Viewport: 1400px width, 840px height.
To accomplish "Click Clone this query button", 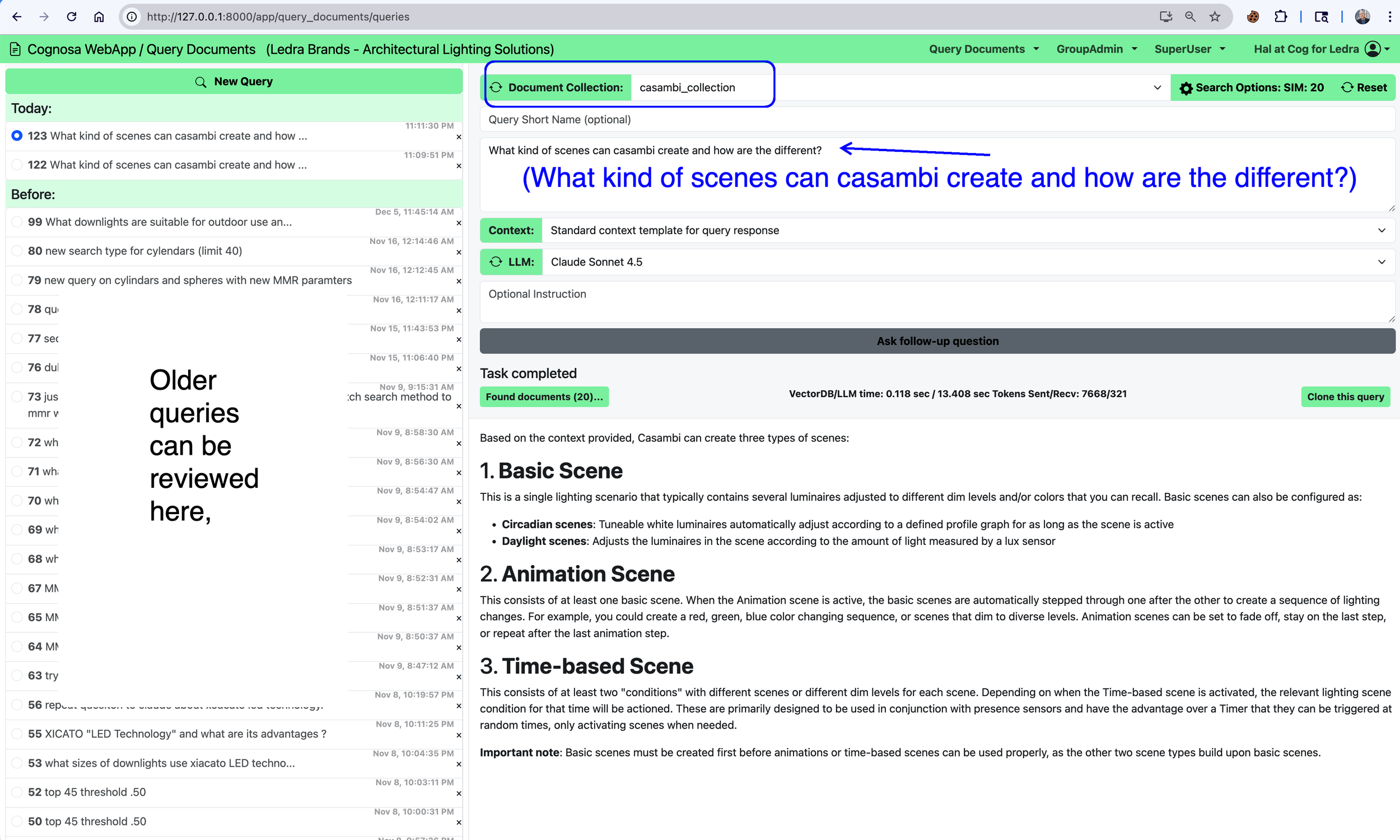I will coord(1345,396).
